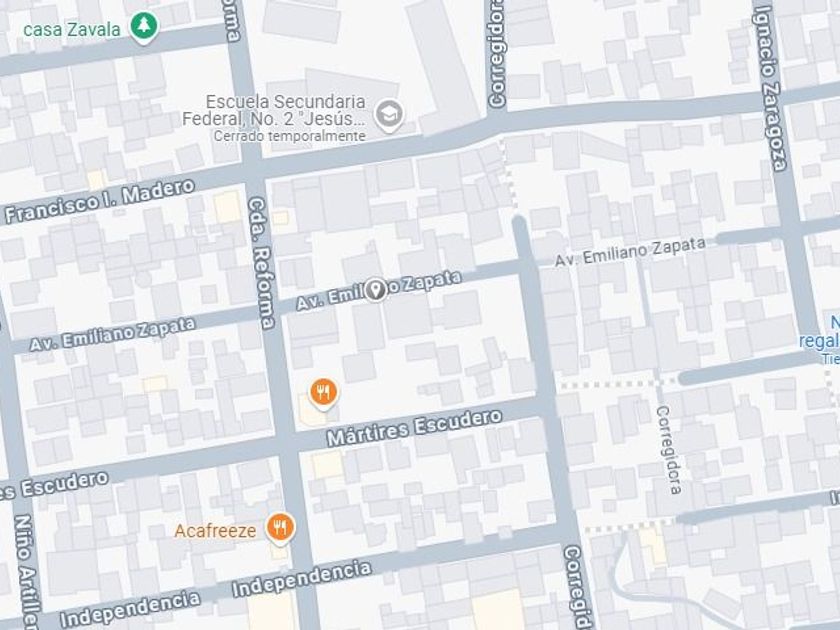
Task: Click the Mártires Escudero street name
Action: coord(415,428)
